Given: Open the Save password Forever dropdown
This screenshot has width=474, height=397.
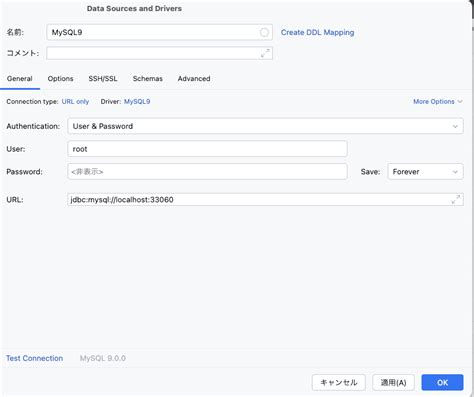Looking at the screenshot, I should click(425, 172).
